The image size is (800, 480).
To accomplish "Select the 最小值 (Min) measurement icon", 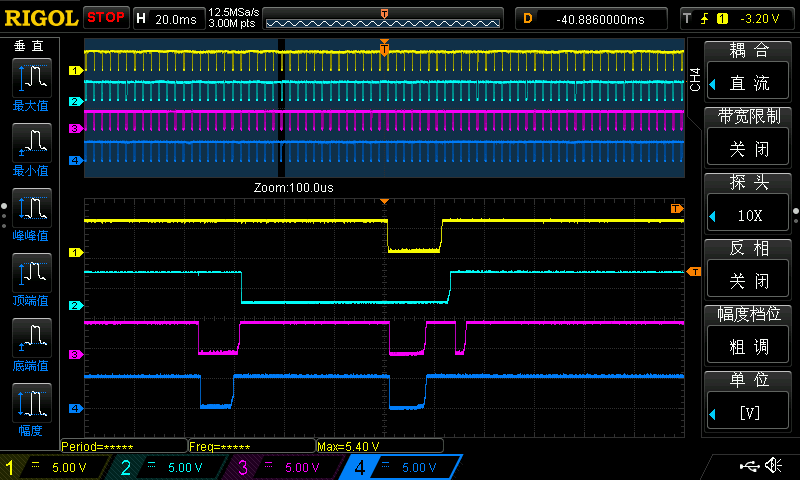I will (32, 143).
